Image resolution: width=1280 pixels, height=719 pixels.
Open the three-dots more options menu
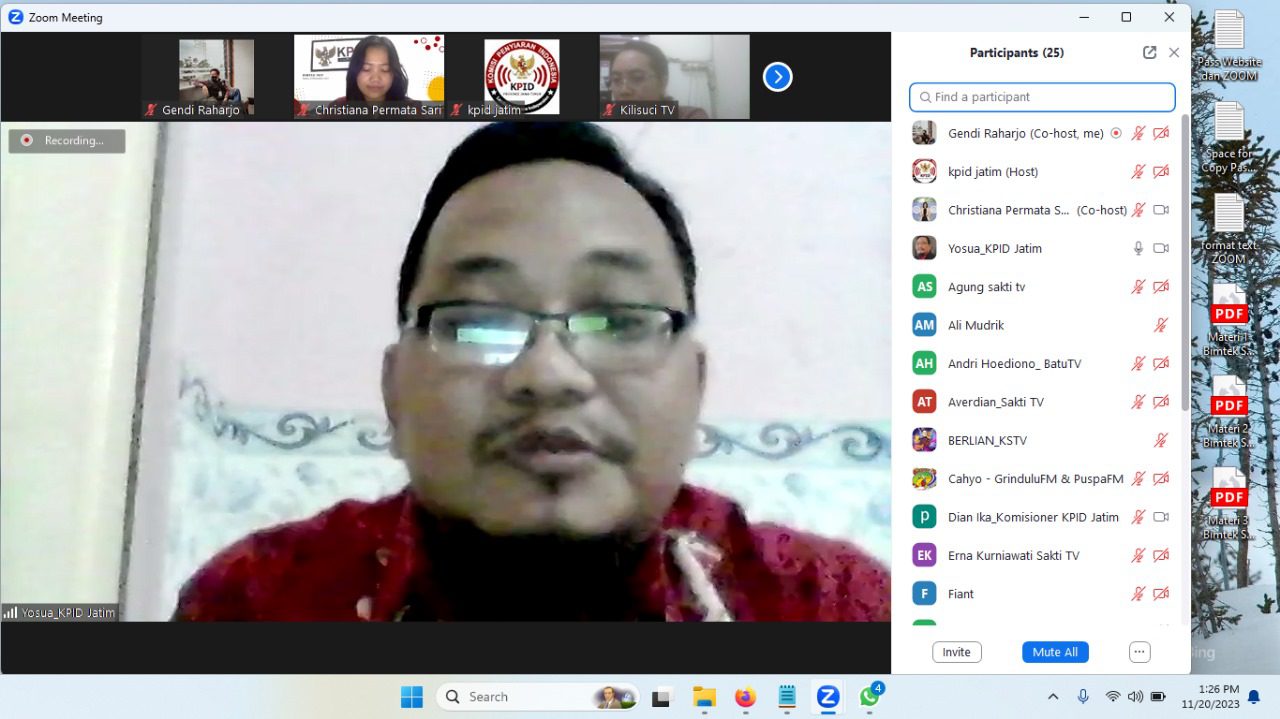(x=1139, y=652)
